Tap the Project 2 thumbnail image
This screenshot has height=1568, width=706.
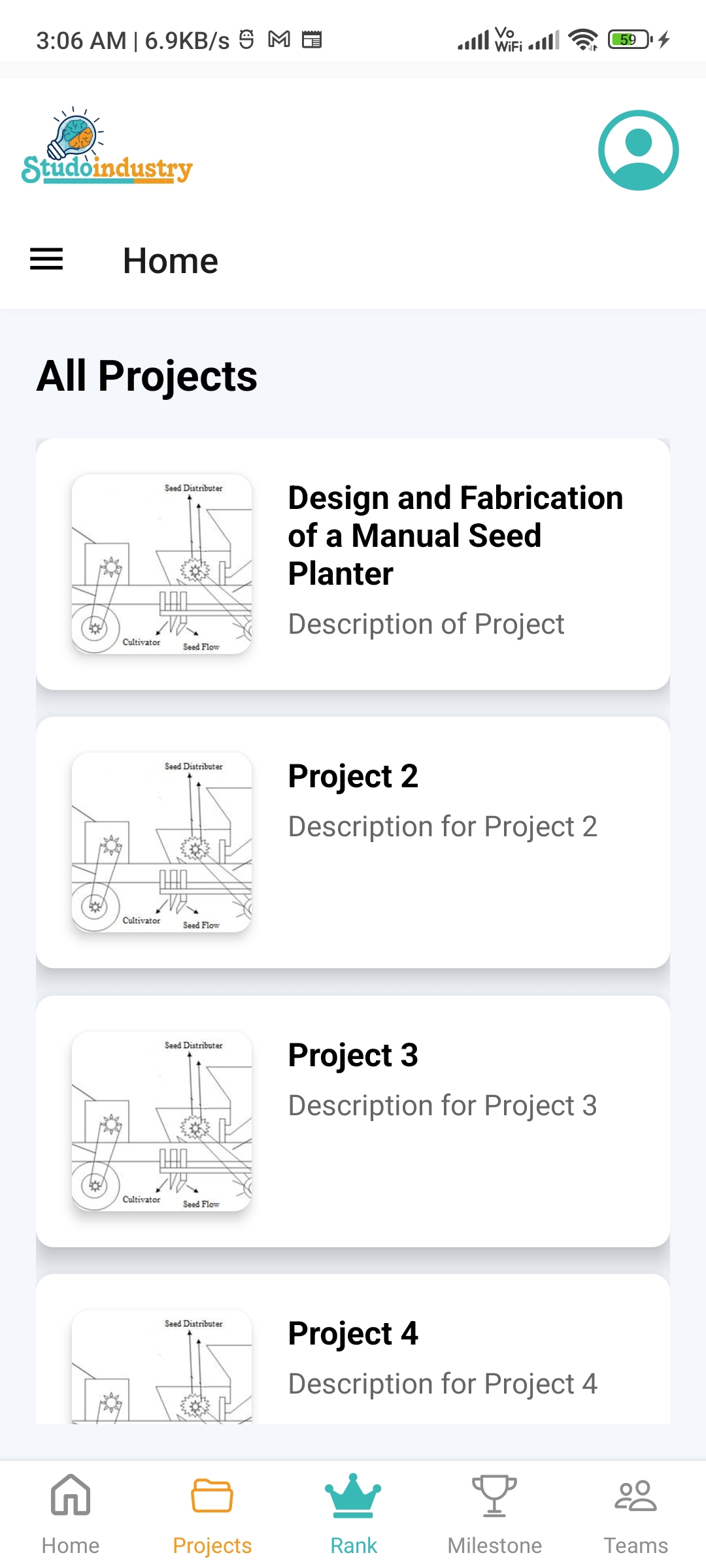pyautogui.click(x=161, y=842)
